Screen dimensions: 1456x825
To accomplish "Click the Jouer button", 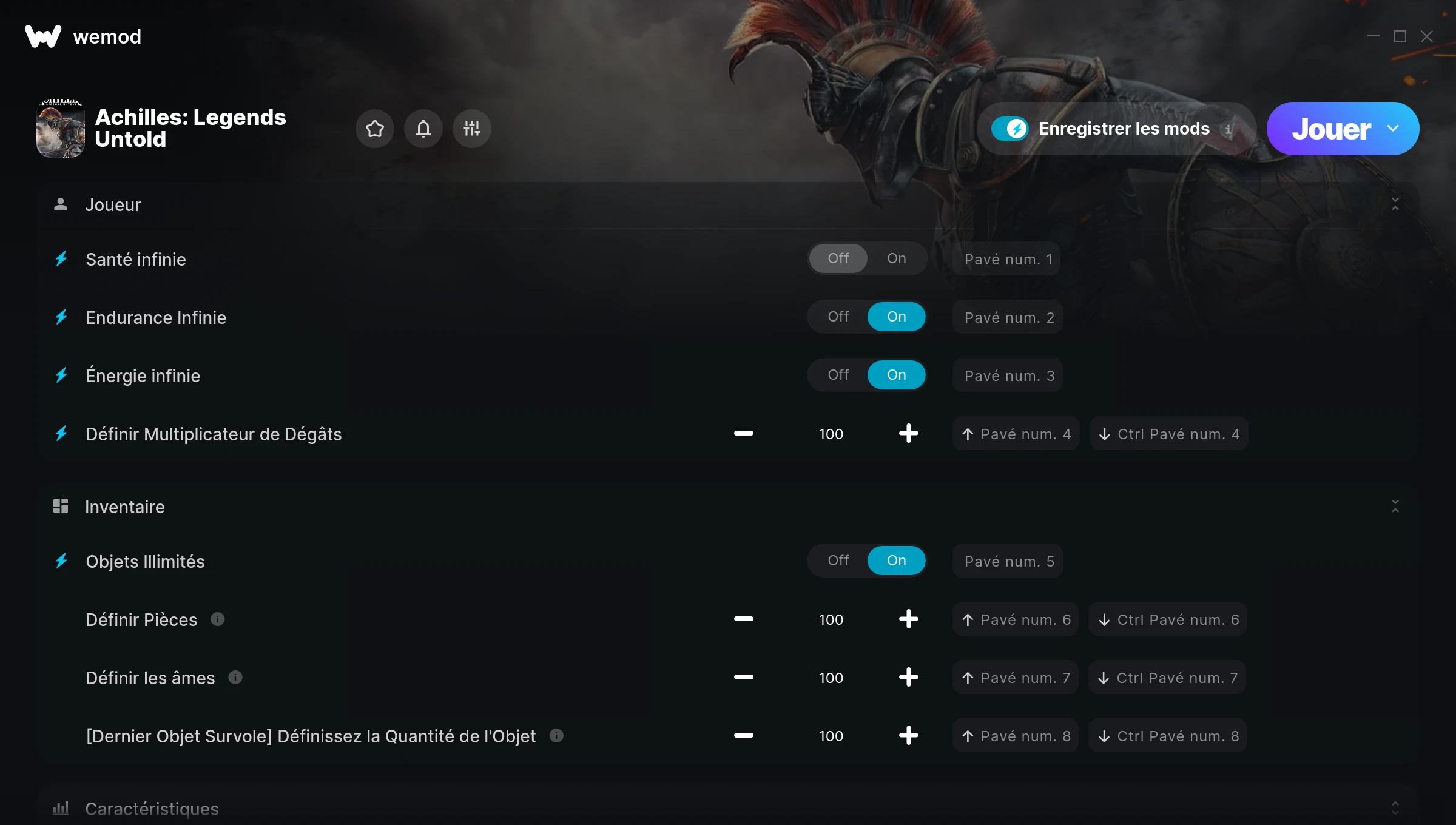I will pos(1331,129).
